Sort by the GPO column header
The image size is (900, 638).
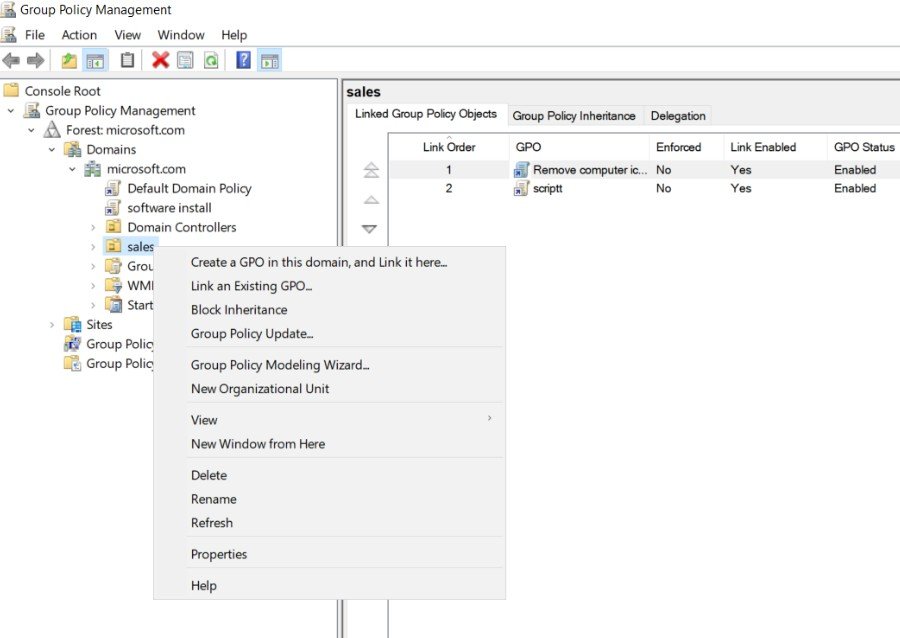click(579, 147)
